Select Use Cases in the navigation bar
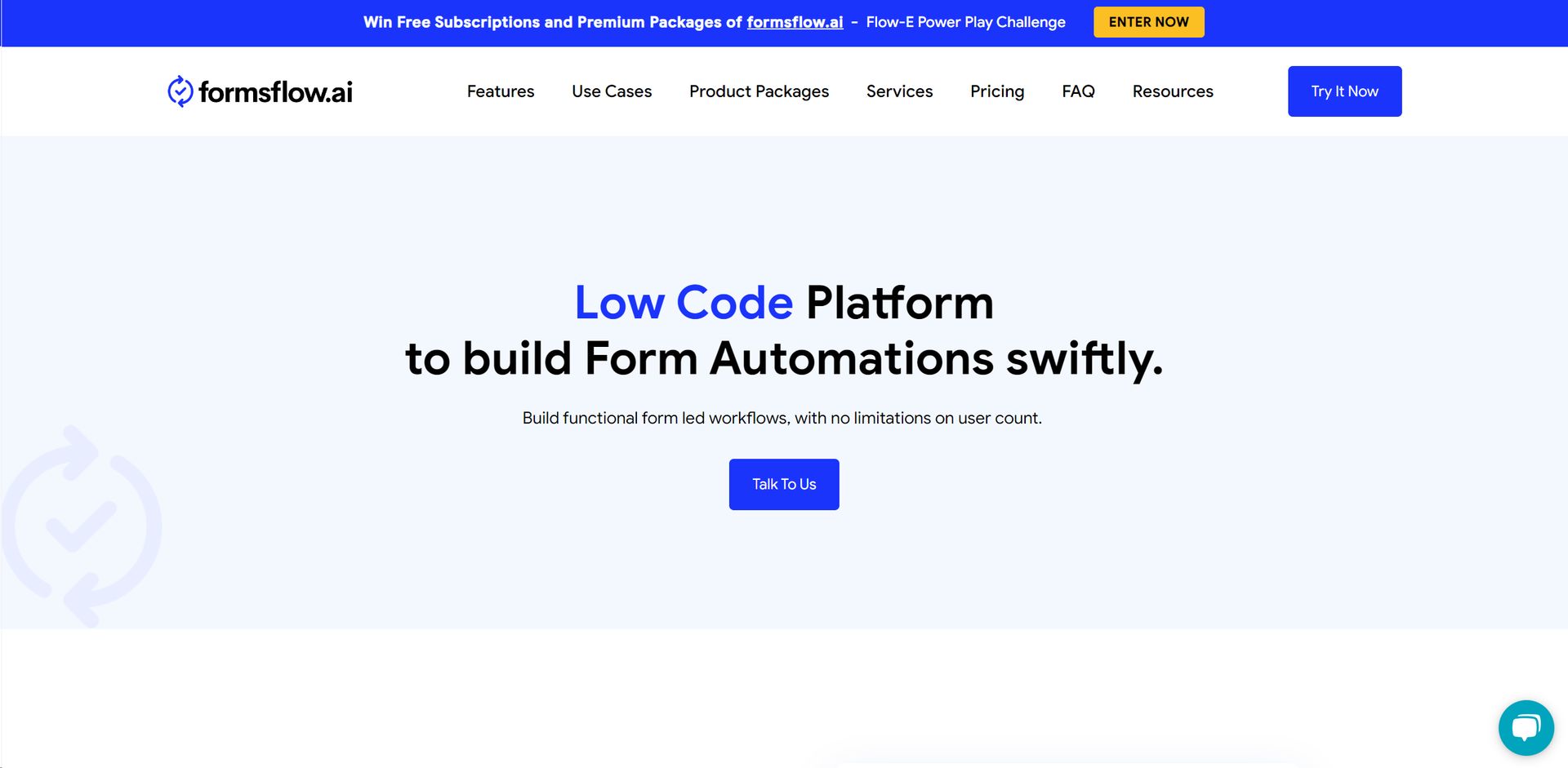The image size is (1568, 768). click(x=611, y=91)
